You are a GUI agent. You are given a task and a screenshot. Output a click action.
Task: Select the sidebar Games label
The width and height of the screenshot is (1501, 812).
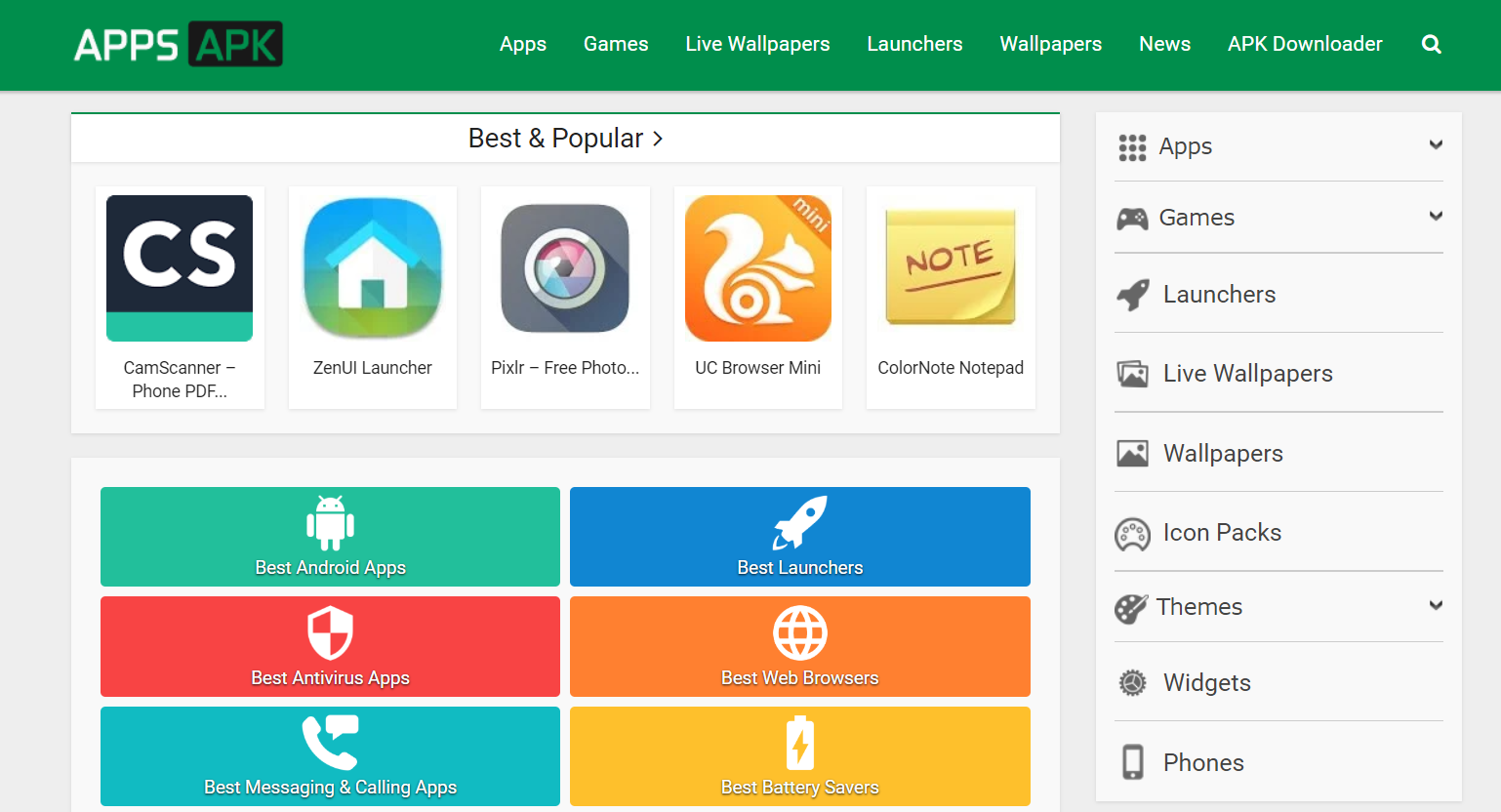coord(1197,218)
